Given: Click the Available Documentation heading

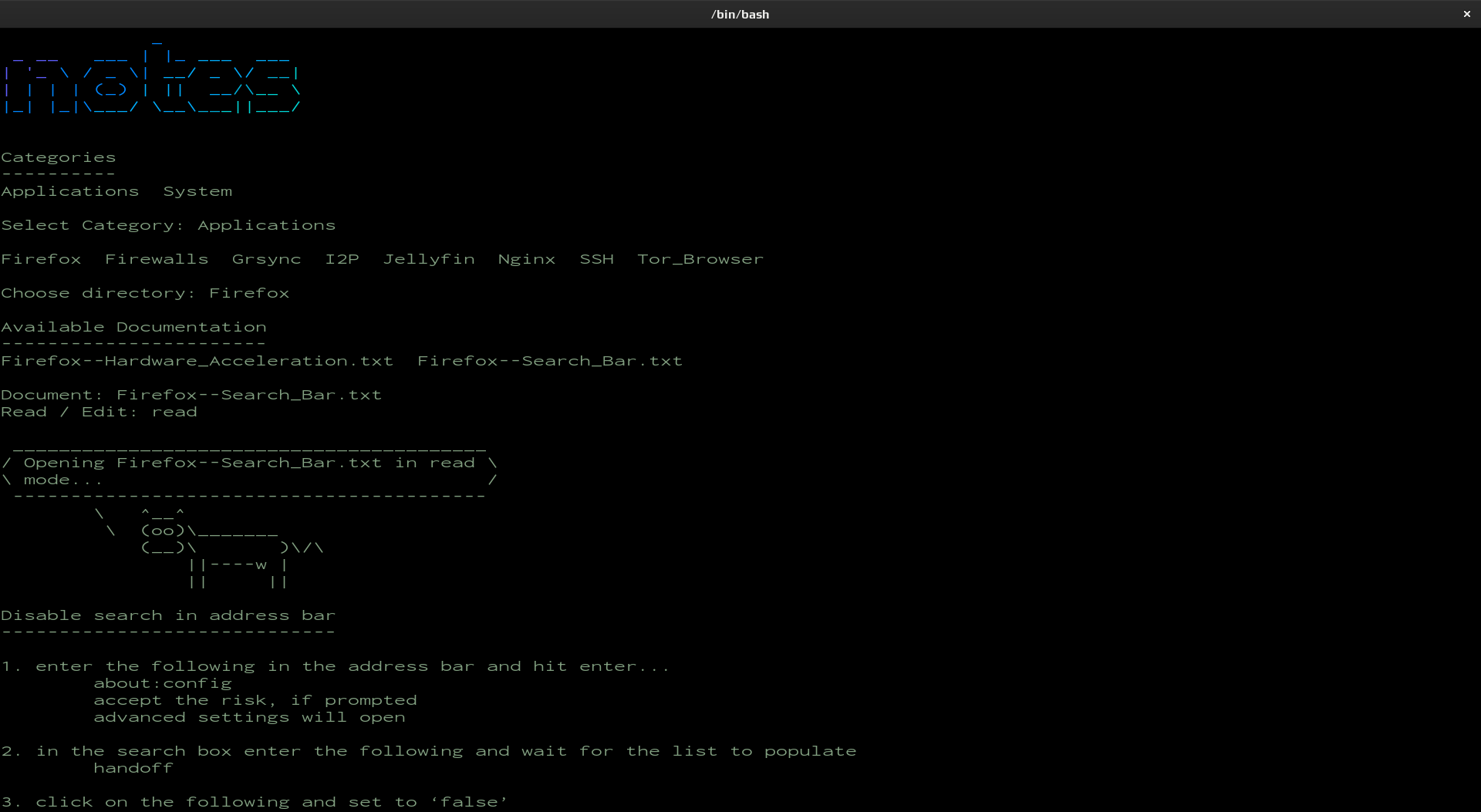Looking at the screenshot, I should (133, 327).
